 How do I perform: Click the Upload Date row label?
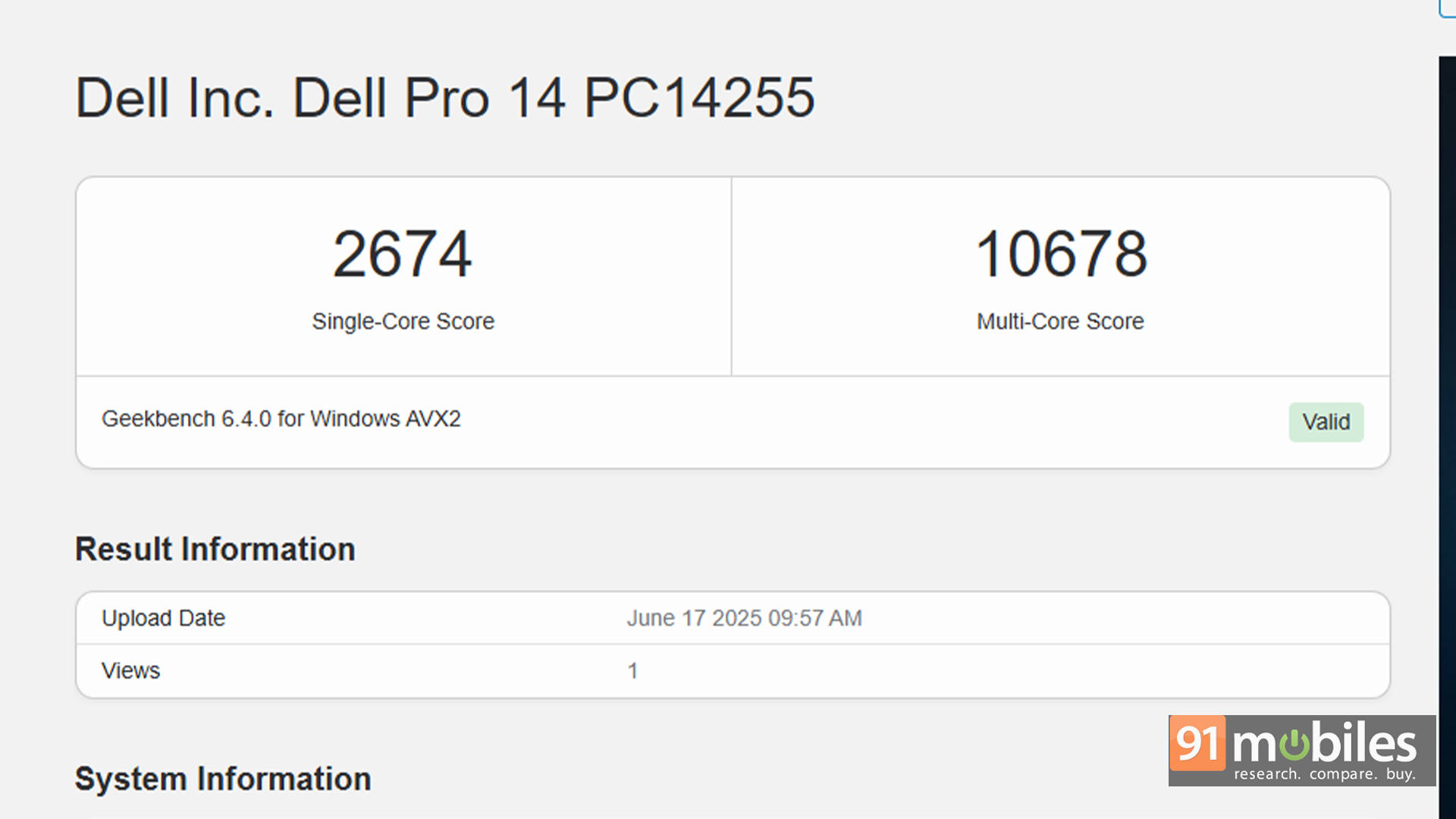point(164,618)
